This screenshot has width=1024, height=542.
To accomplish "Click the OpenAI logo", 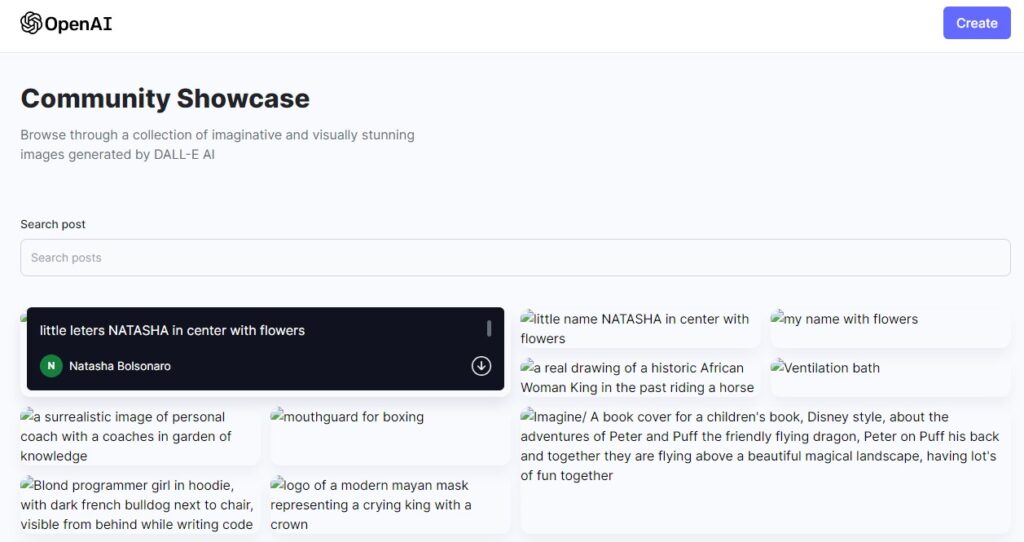I will pos(66,23).
